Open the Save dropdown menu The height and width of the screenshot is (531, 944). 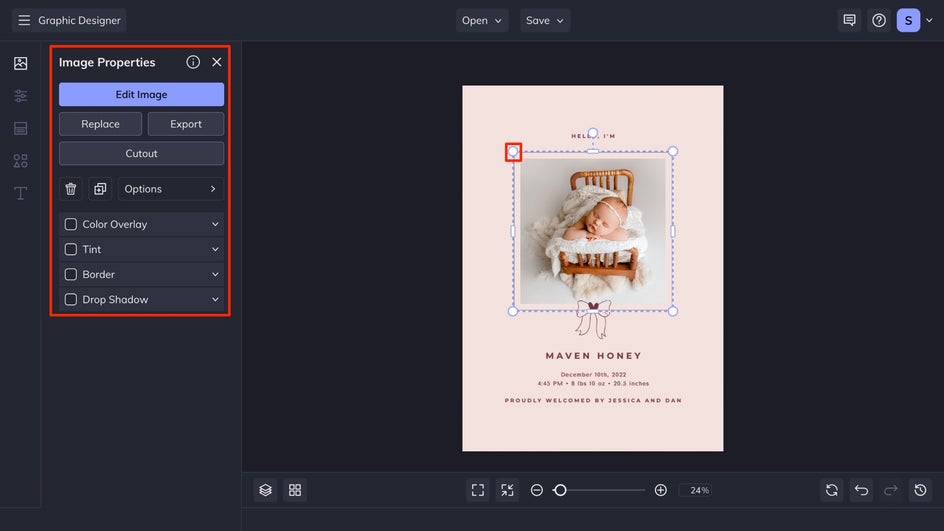(x=545, y=20)
